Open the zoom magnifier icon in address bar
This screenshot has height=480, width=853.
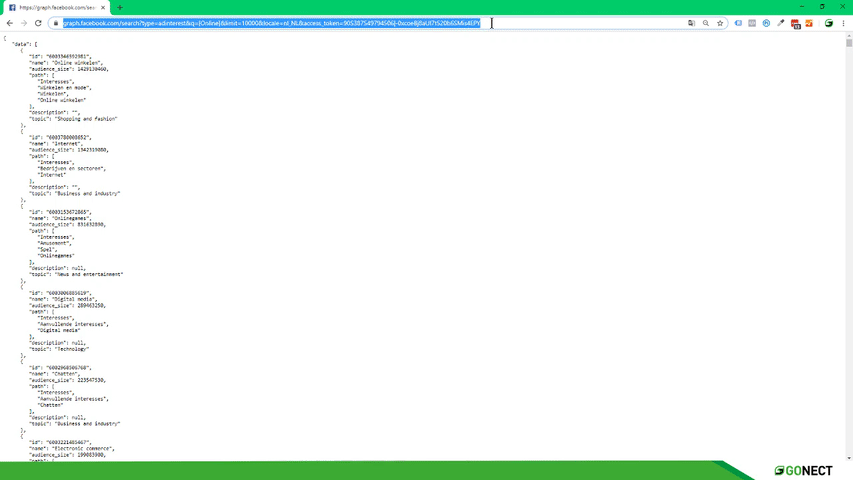[x=706, y=23]
